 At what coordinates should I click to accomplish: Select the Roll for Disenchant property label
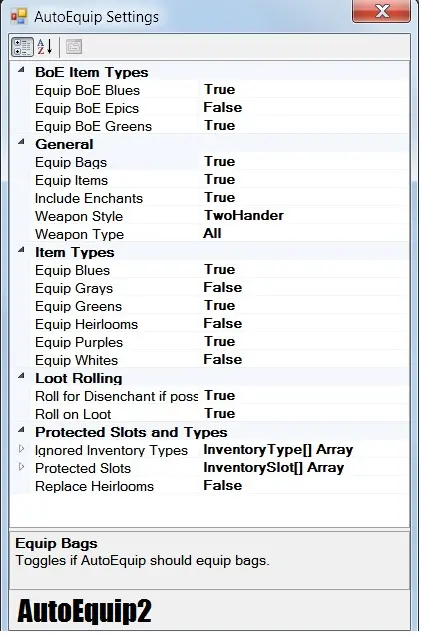point(117,396)
